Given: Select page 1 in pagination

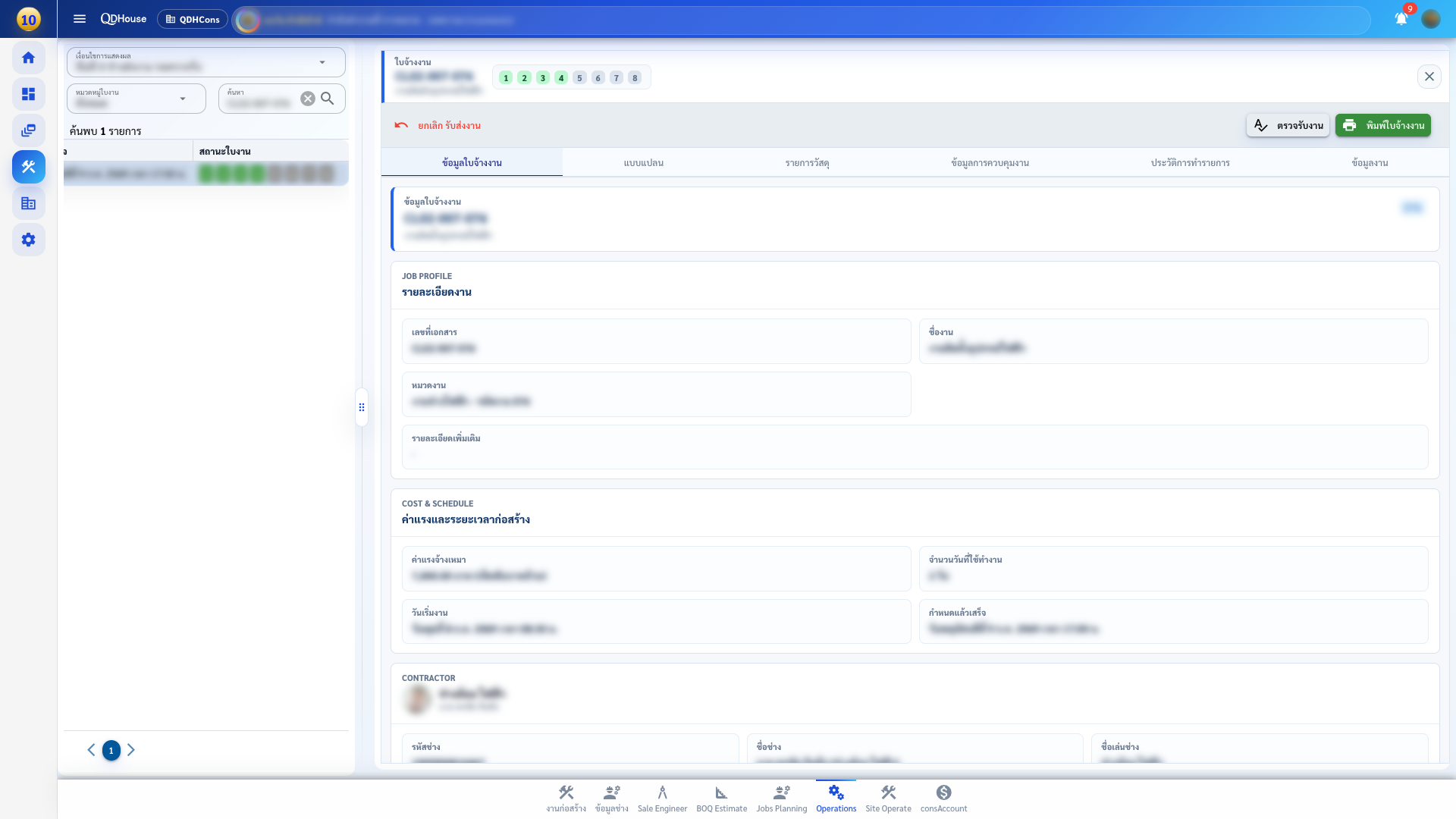Looking at the screenshot, I should coord(111,750).
